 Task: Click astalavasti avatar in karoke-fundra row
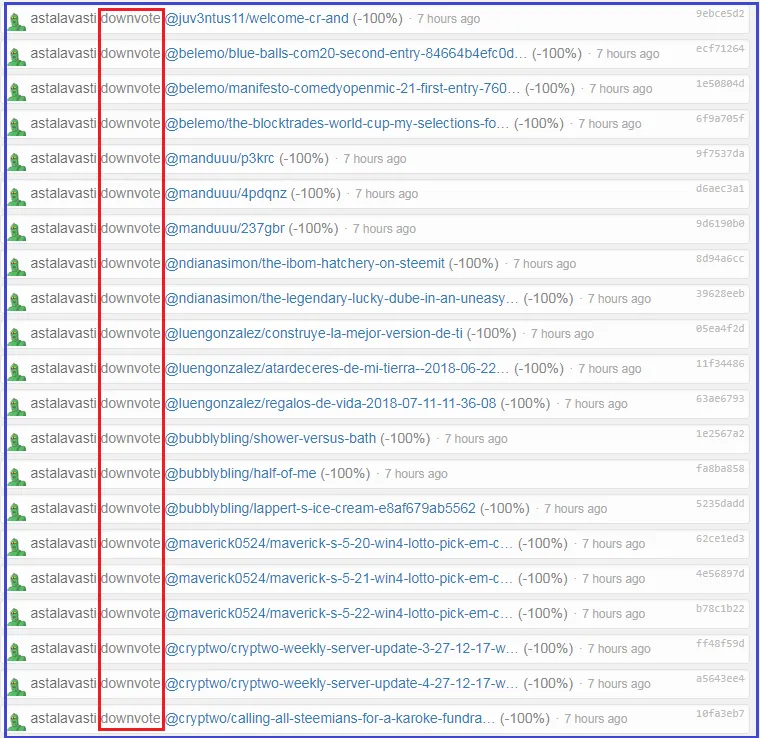click(x=17, y=721)
